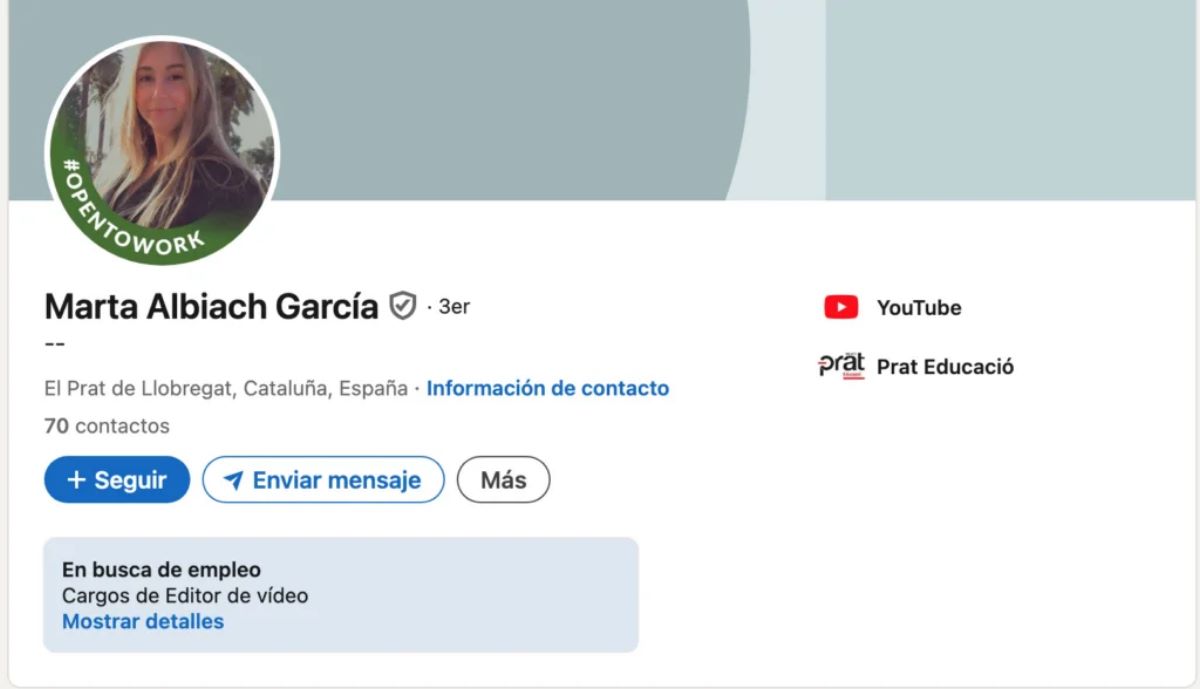This screenshot has width=1200, height=689.
Task: Click the paper plane icon in Enviar mensaje
Action: coord(233,481)
